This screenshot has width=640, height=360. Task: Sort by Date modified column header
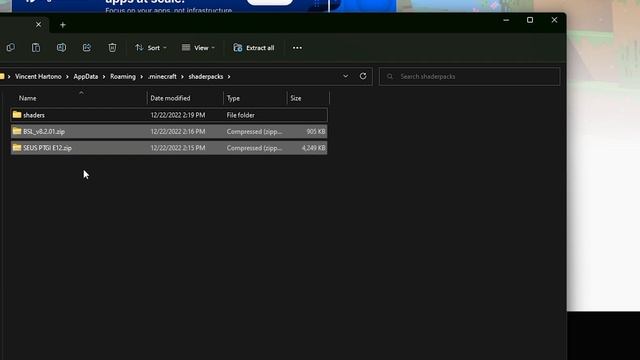pos(170,98)
